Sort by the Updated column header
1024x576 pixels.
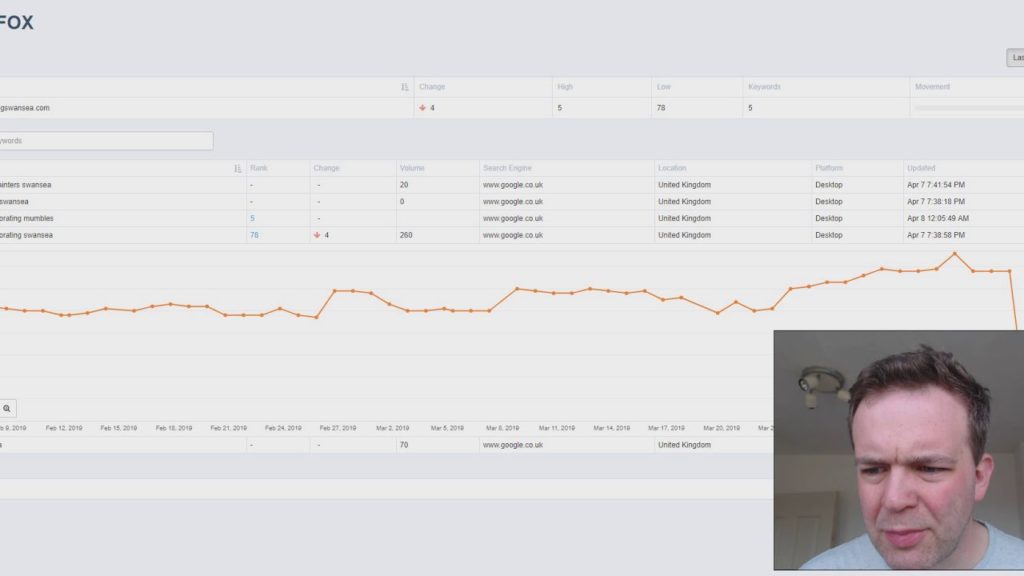coord(921,168)
